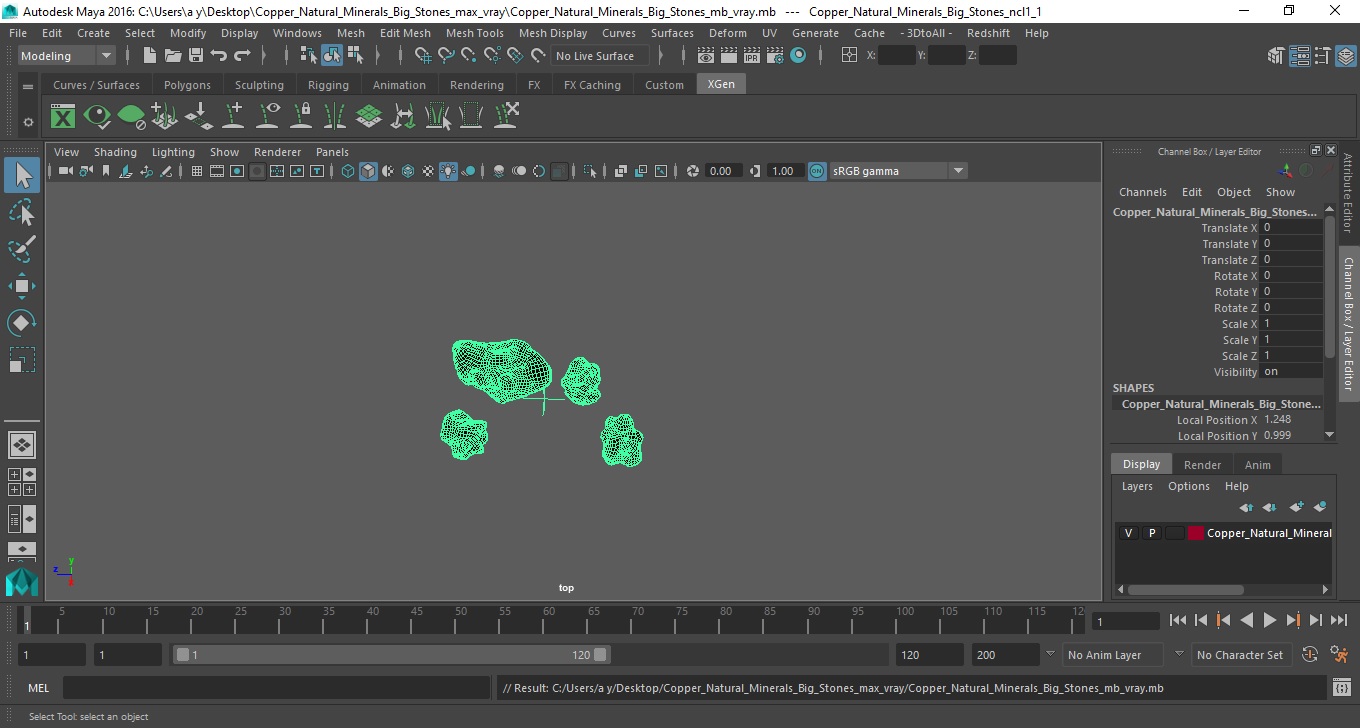The height and width of the screenshot is (728, 1360).
Task: Open Hypershade from the blue circle icon
Action: point(798,56)
